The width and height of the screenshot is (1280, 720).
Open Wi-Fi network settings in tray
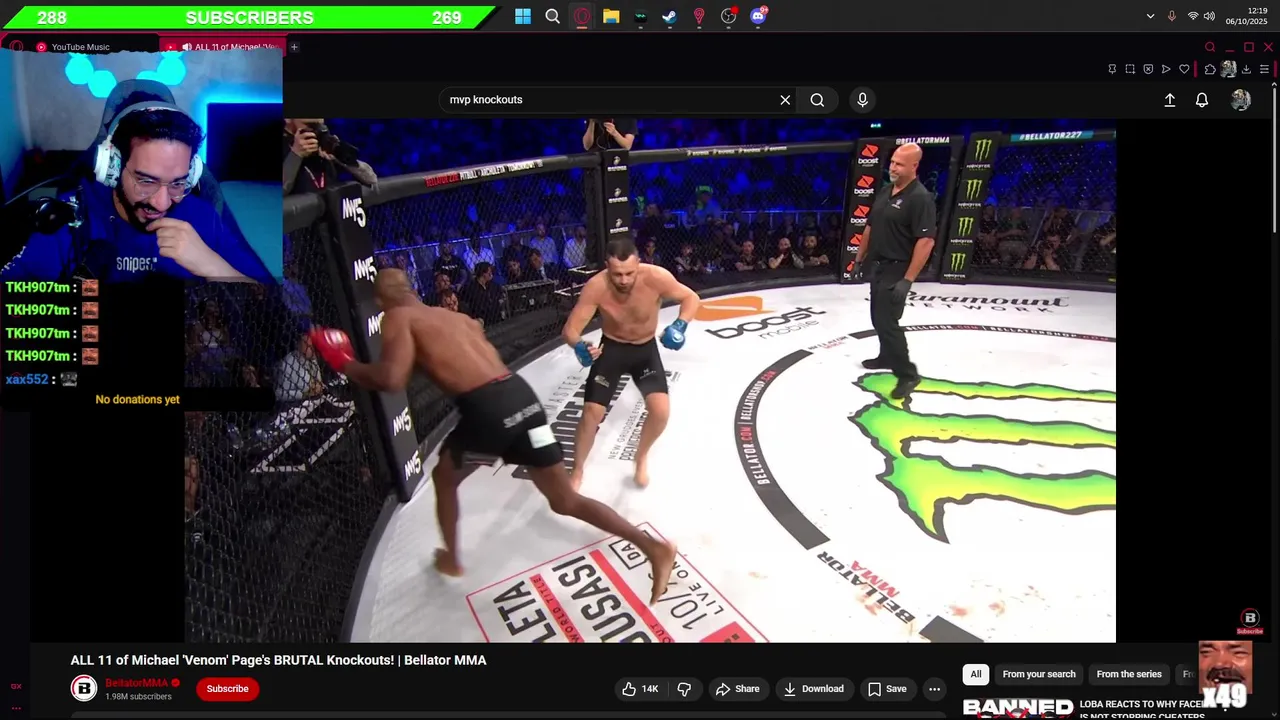pyautogui.click(x=1193, y=16)
